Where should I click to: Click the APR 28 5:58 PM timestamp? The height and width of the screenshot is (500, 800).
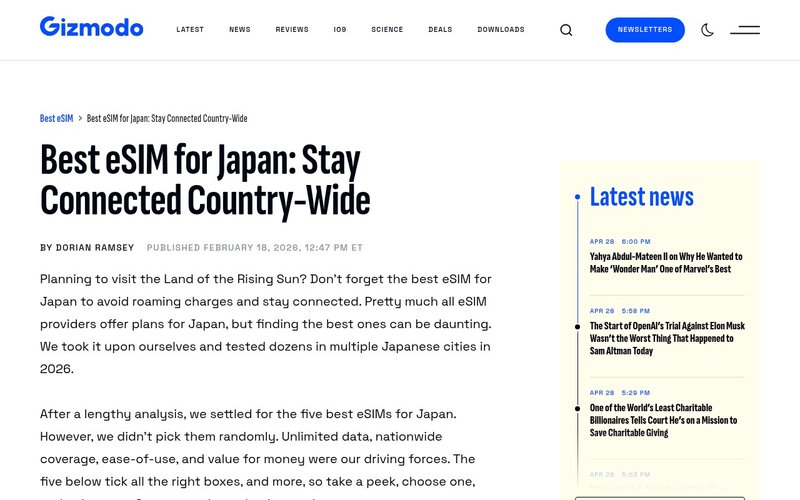(620, 311)
